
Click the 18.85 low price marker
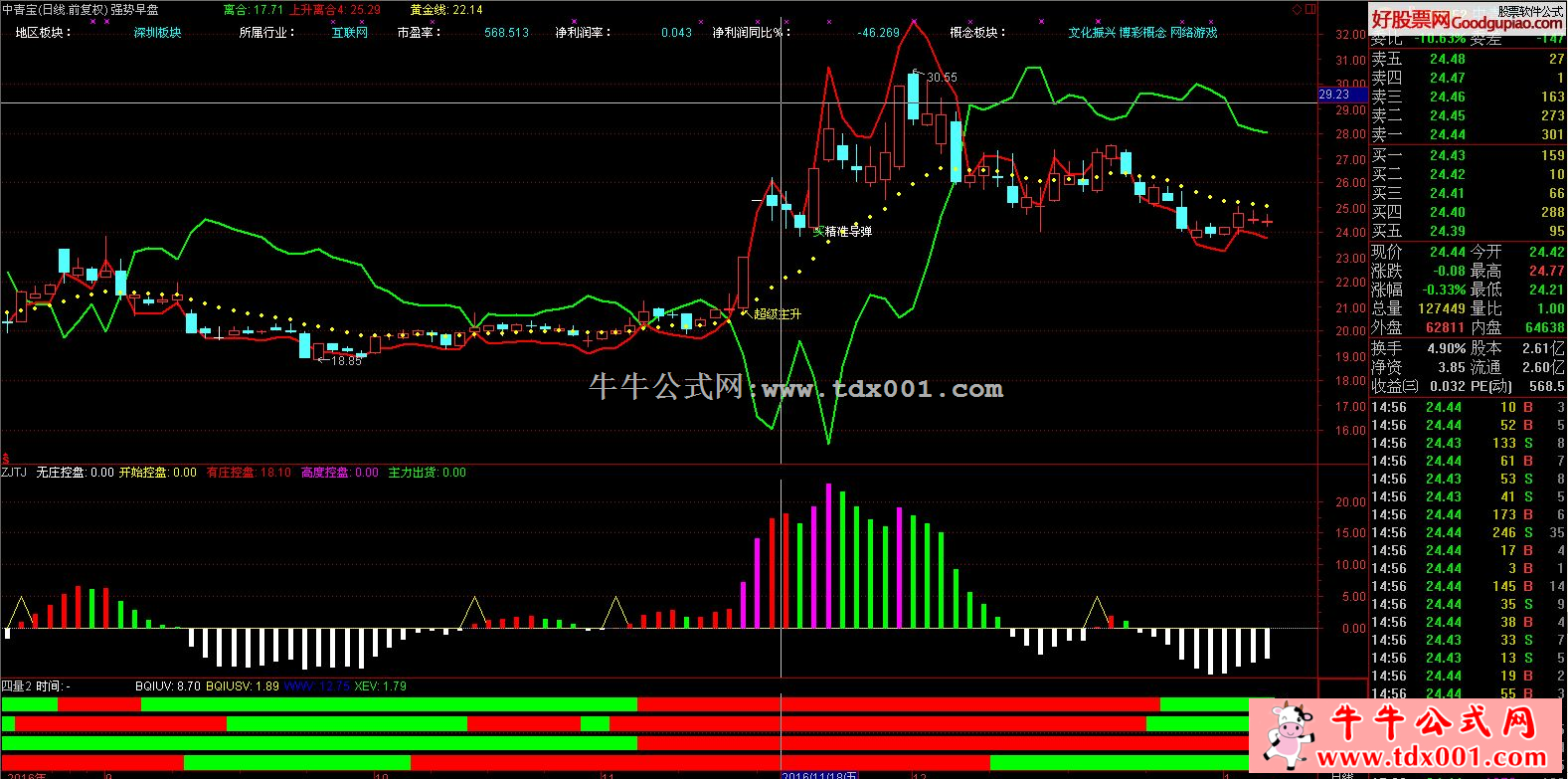coord(344,361)
